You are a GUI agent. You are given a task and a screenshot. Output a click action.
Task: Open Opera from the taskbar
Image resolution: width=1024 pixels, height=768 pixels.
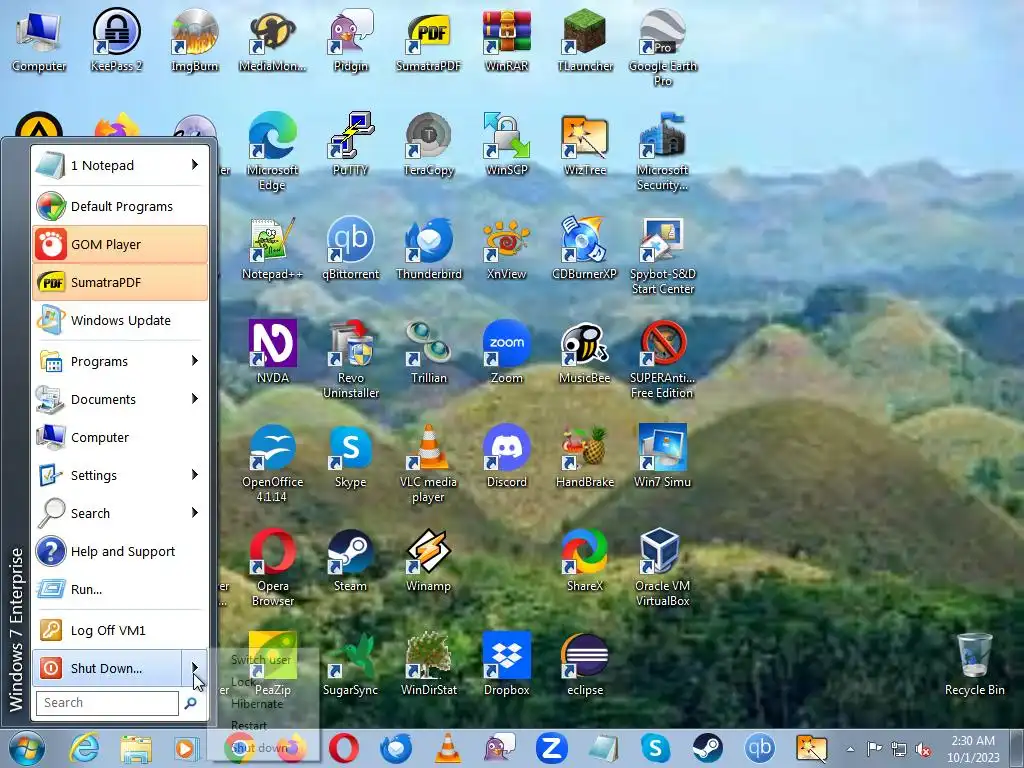344,748
